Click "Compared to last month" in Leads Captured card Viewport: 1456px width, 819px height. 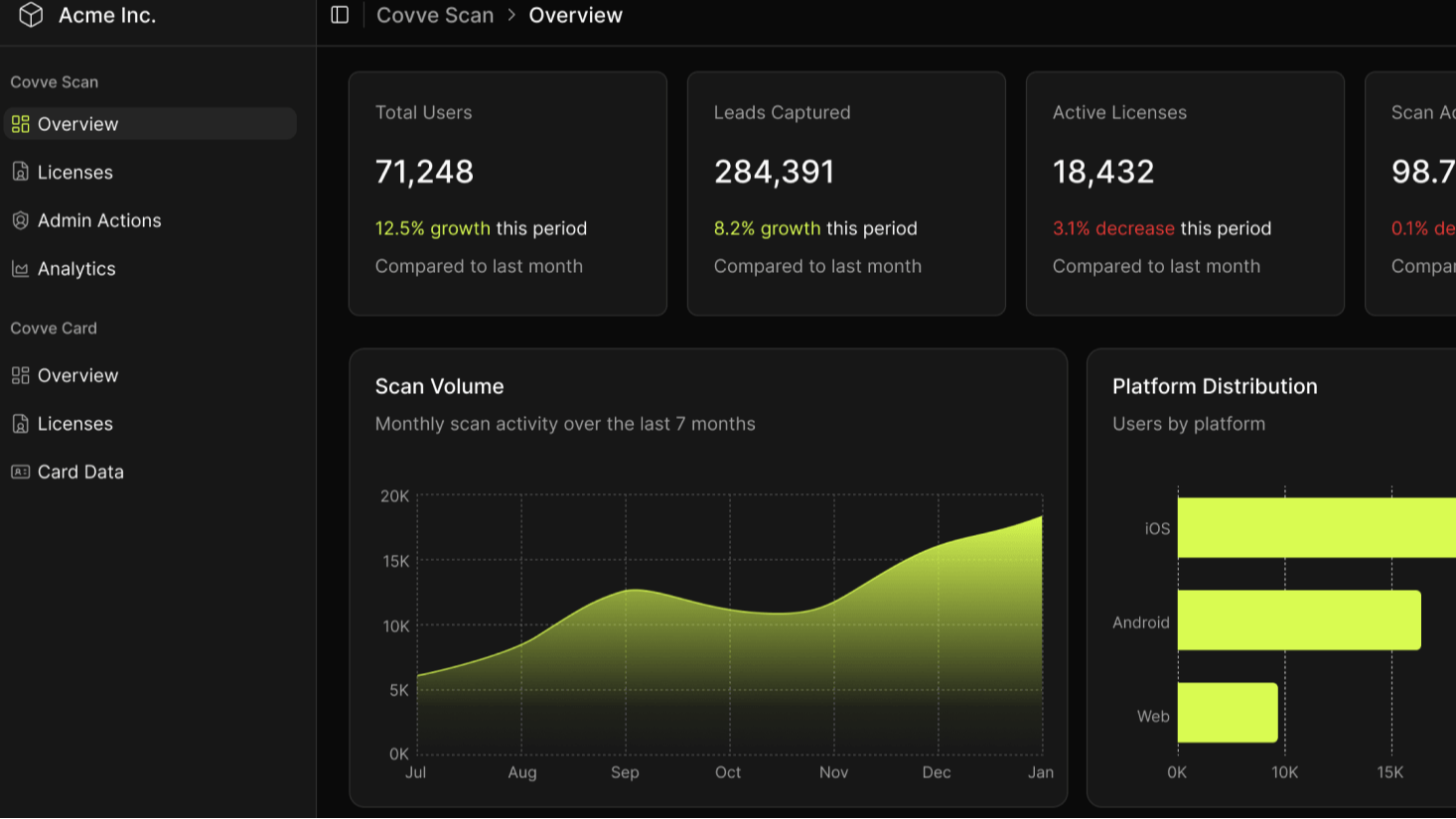coord(818,266)
